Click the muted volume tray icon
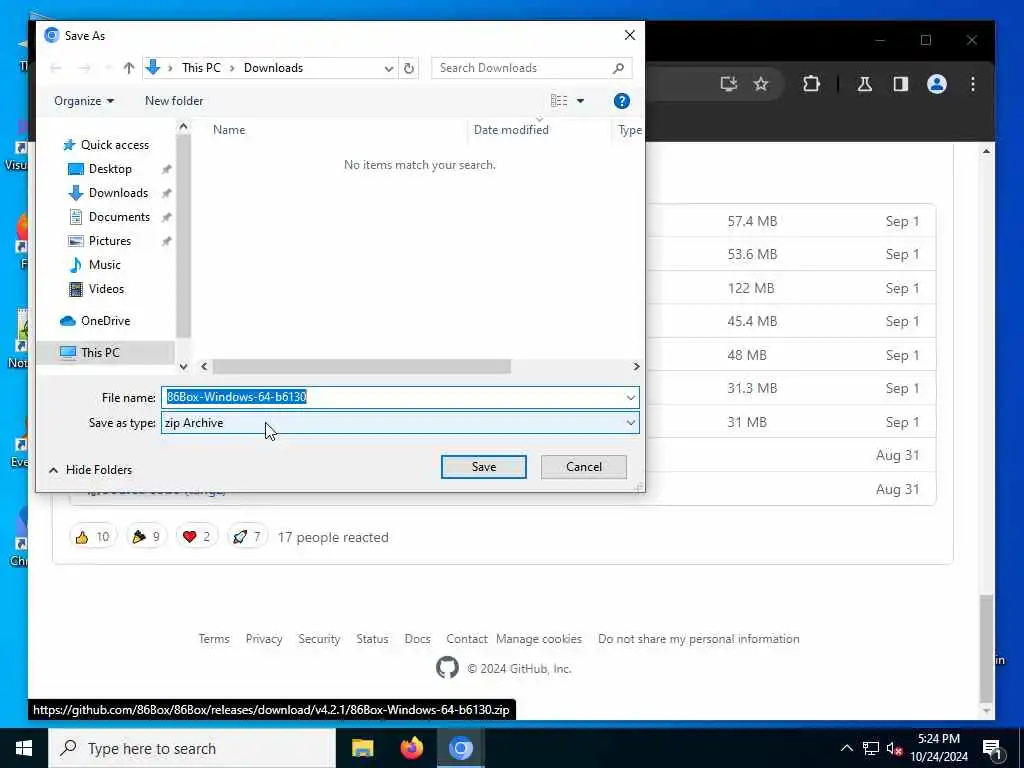The width and height of the screenshot is (1024, 768). pyautogui.click(x=894, y=749)
